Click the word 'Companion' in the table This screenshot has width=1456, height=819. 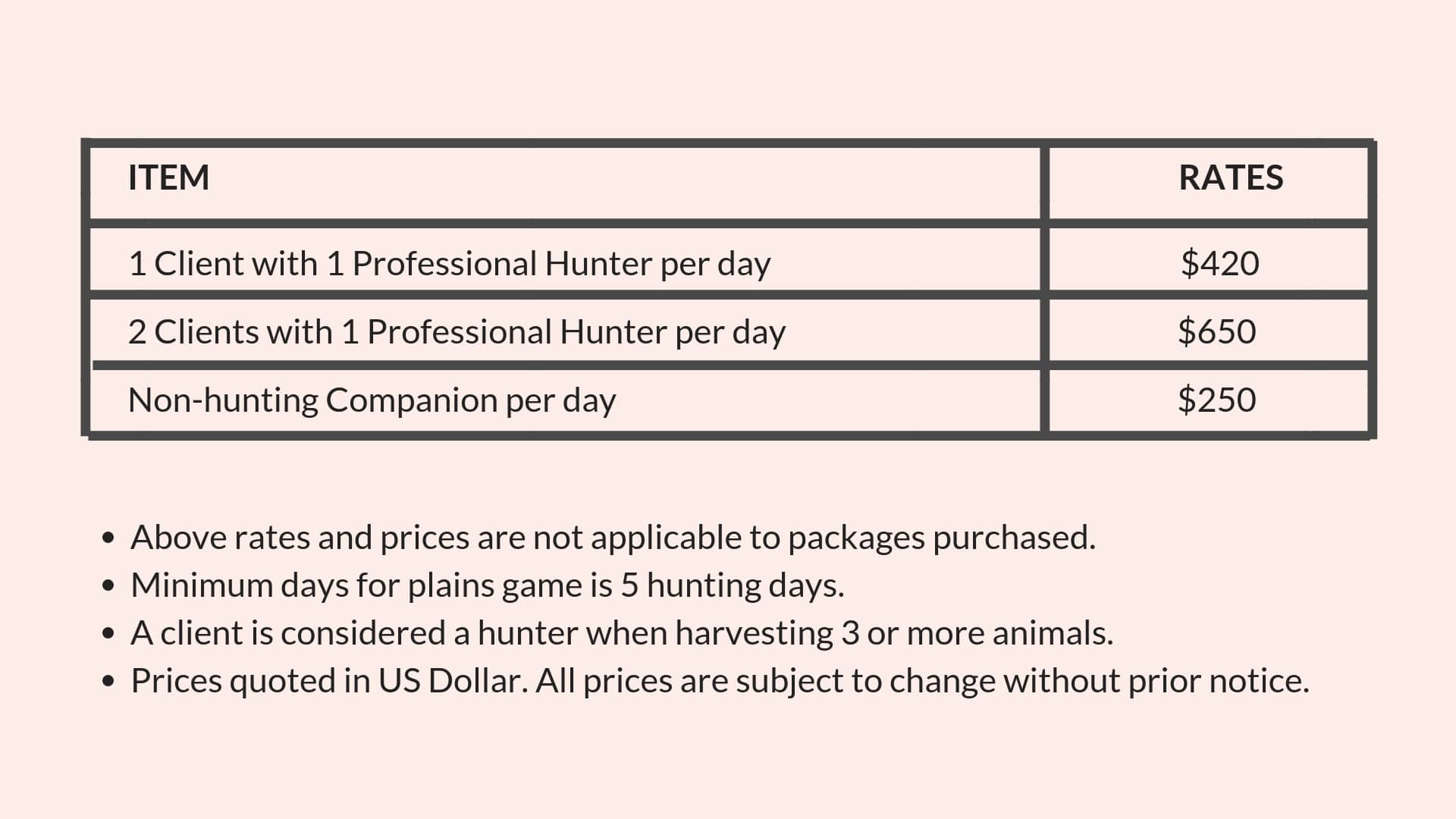click(411, 401)
